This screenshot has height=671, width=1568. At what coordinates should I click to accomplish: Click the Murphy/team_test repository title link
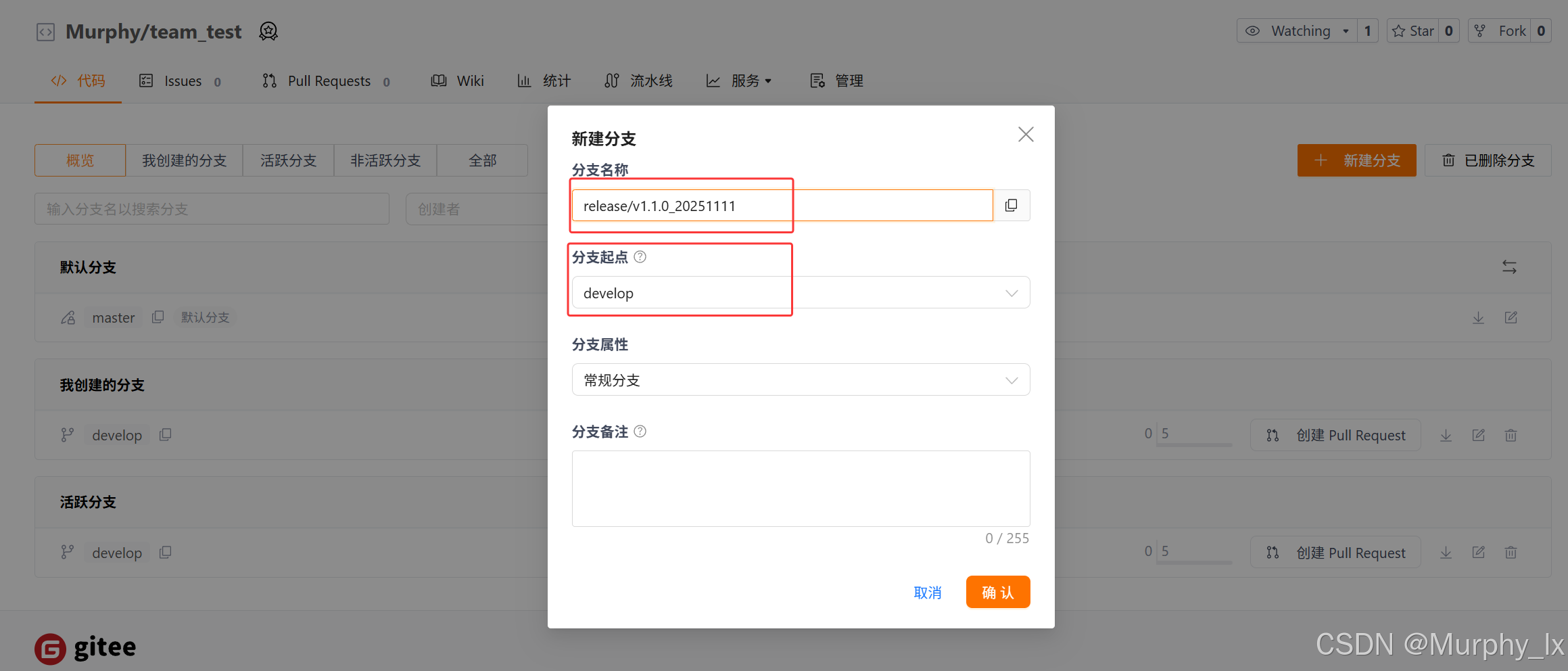pyautogui.click(x=153, y=32)
